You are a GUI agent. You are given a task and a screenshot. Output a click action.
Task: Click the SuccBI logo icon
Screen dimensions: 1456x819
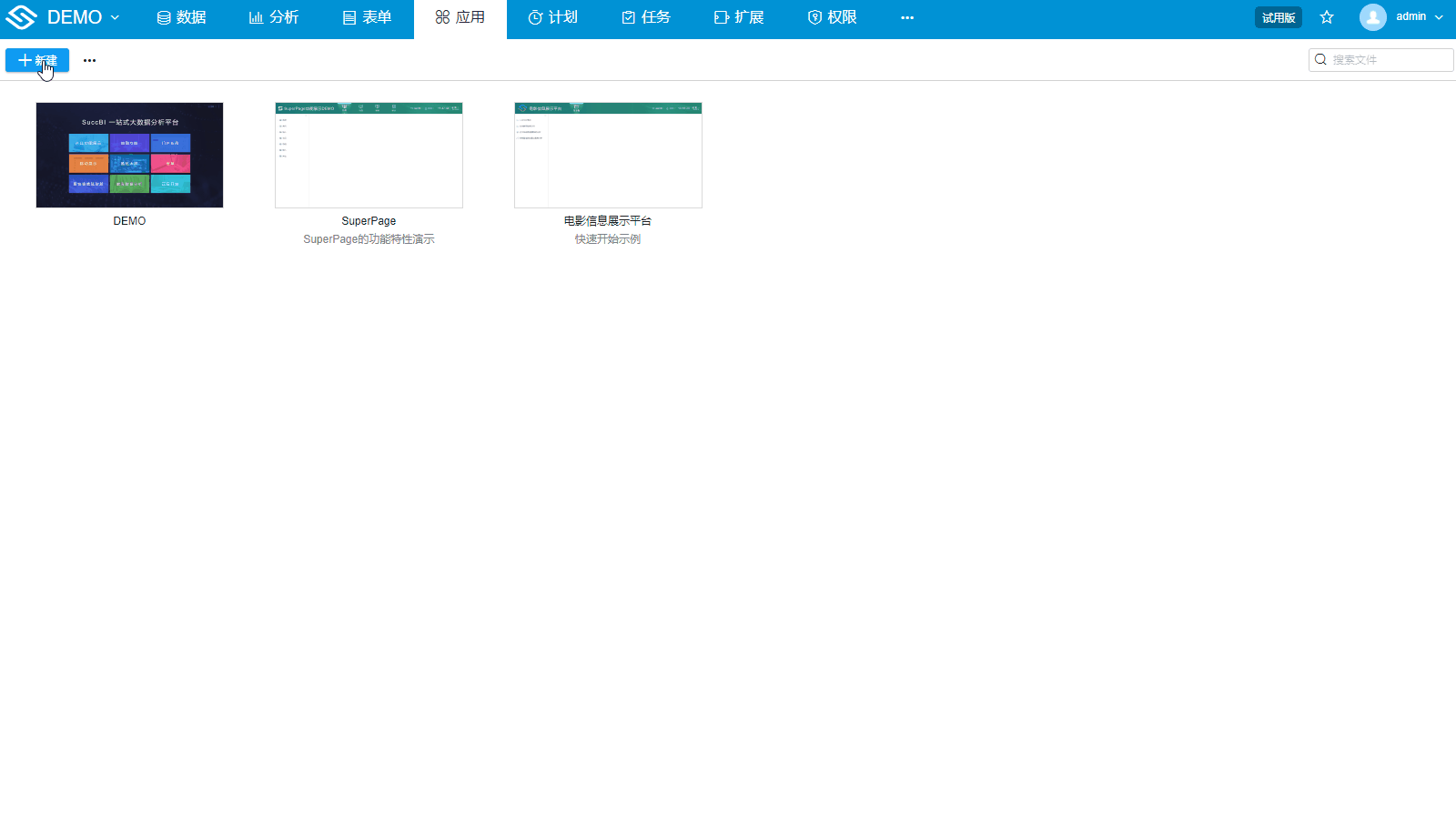click(21, 17)
